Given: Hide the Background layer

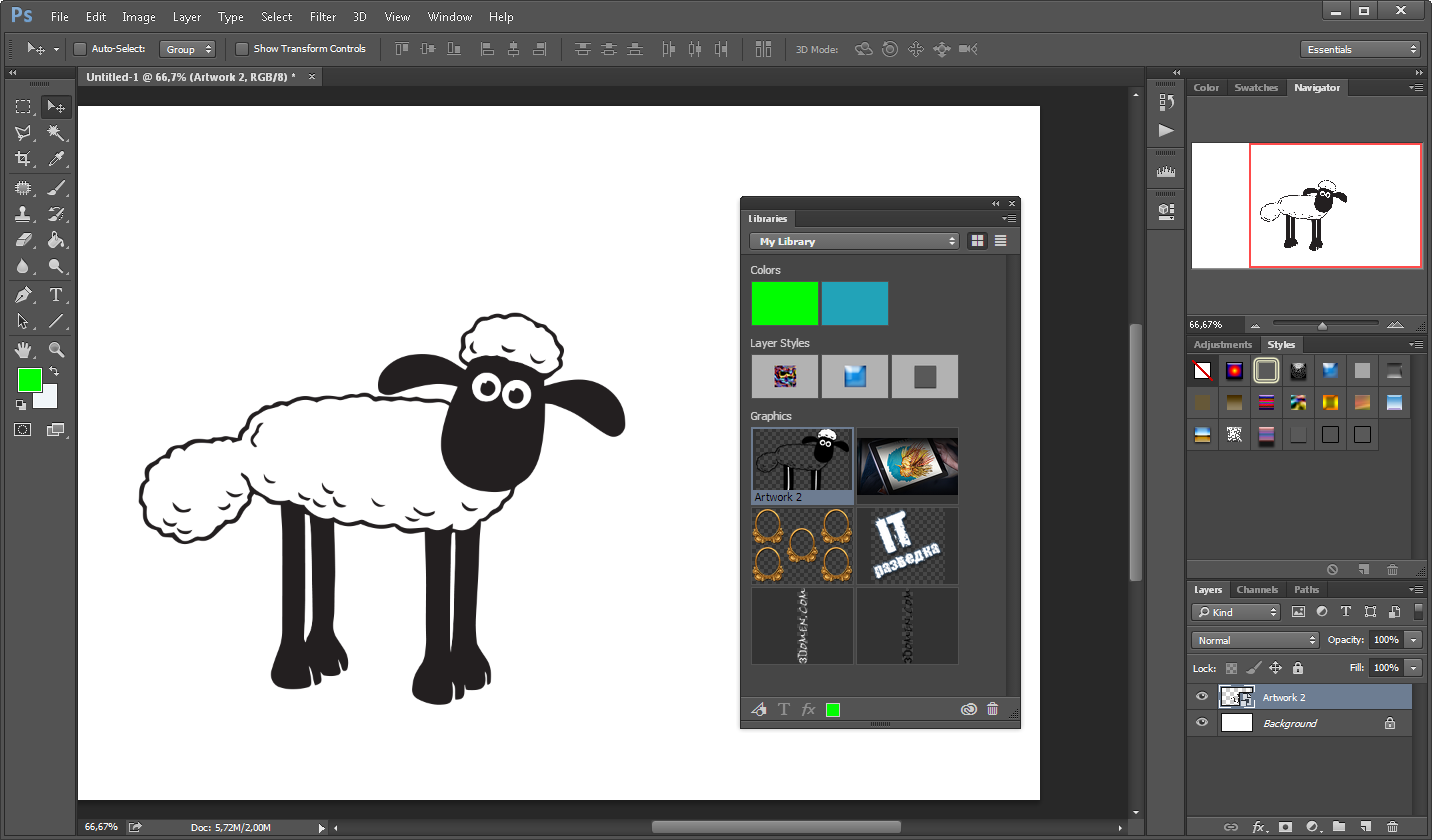Looking at the screenshot, I should tap(1202, 723).
